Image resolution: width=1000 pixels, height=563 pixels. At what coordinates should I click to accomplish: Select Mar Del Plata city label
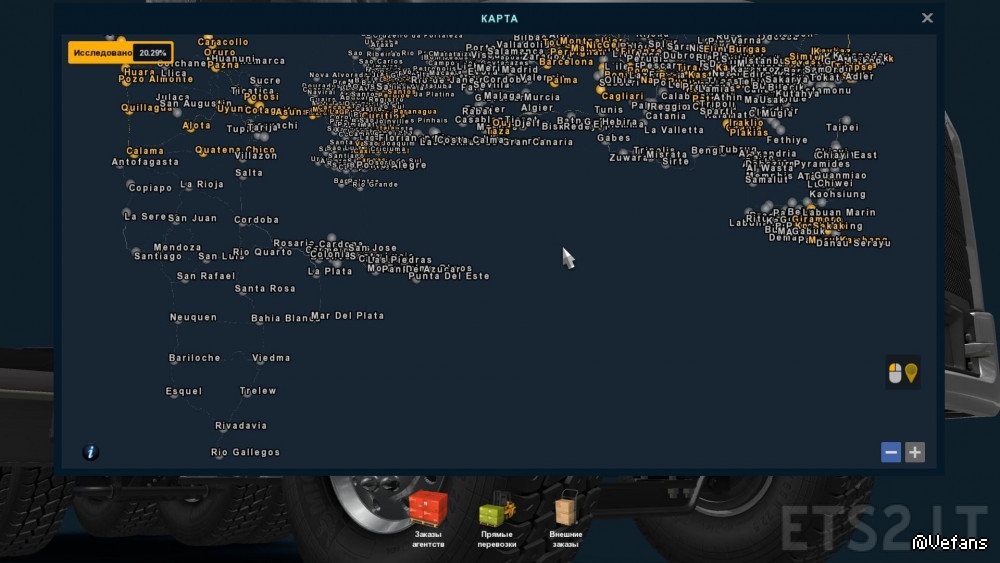pyautogui.click(x=348, y=316)
